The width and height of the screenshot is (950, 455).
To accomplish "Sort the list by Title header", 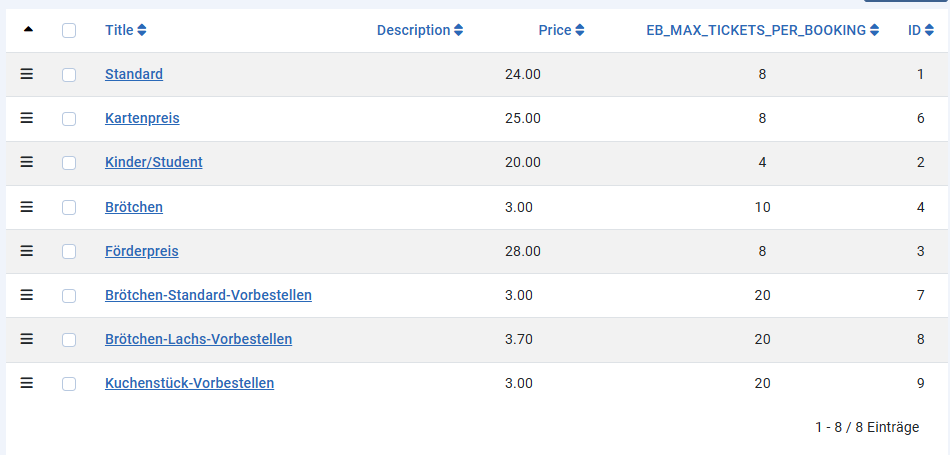I will [x=126, y=30].
